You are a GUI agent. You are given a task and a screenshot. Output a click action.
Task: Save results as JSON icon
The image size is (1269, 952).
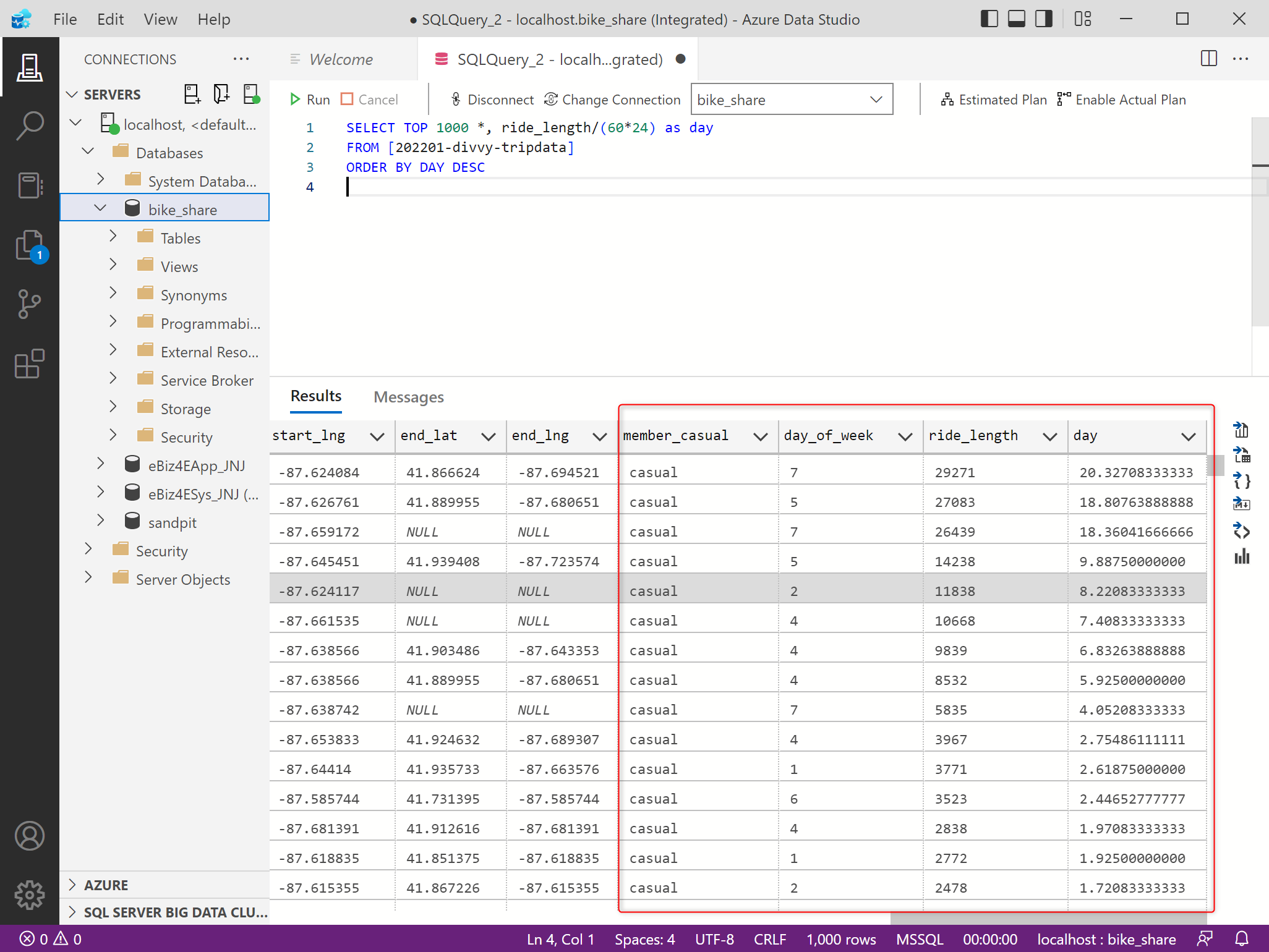click(1241, 480)
